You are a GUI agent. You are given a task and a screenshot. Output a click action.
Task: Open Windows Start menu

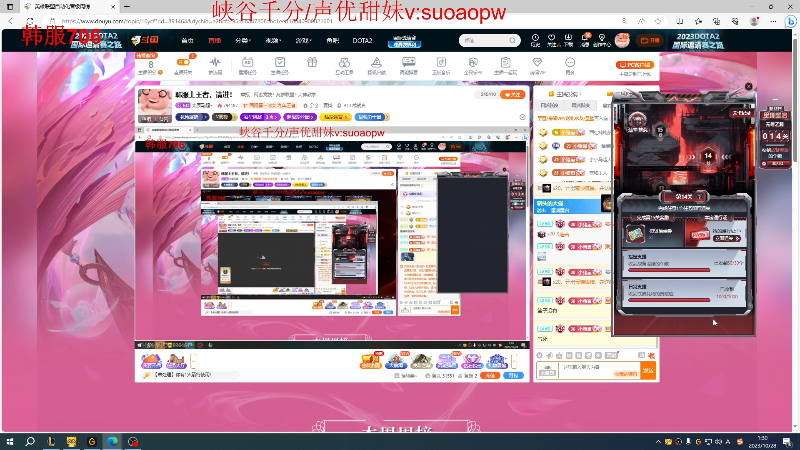click(x=9, y=441)
